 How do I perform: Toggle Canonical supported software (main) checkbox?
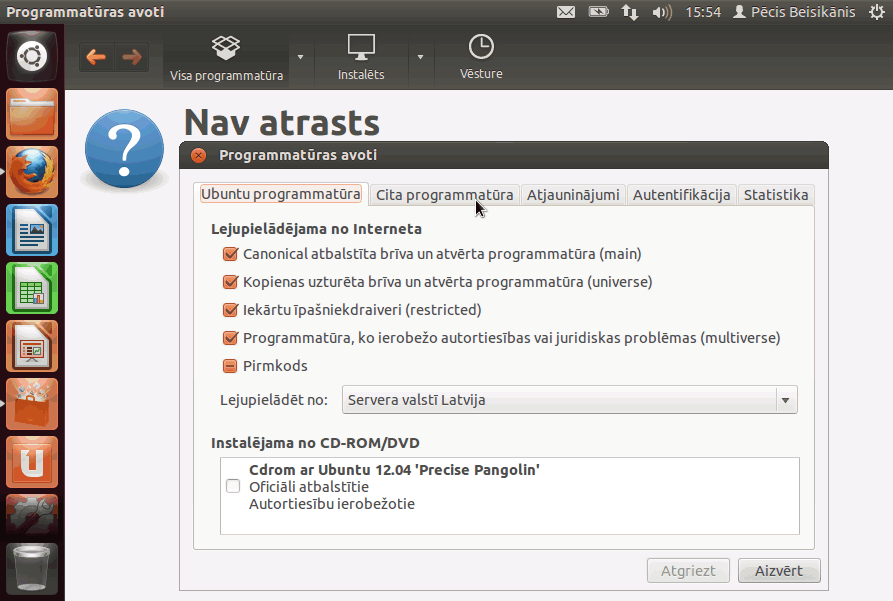tap(230, 254)
